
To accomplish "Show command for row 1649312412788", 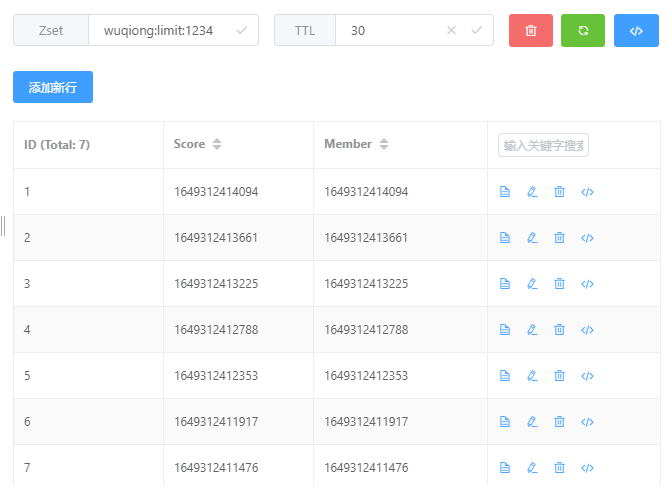I will click(x=587, y=330).
